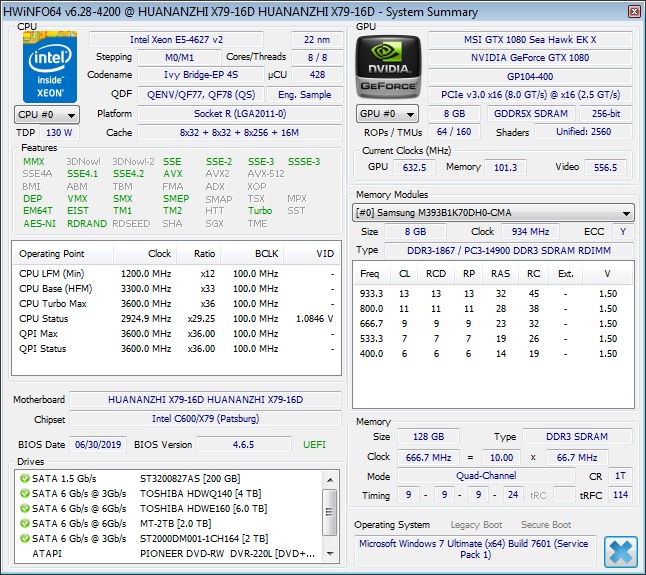Click the DDR3-1867 memory type field
The height and width of the screenshot is (575, 646).
click(x=509, y=250)
